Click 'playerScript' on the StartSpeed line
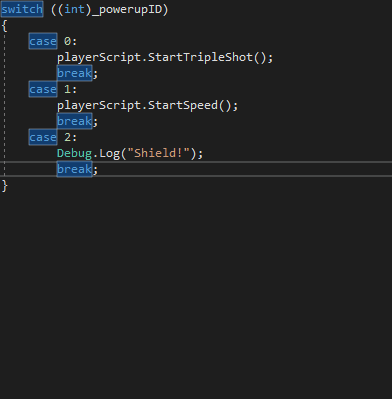The height and width of the screenshot is (399, 392). tap(99, 106)
